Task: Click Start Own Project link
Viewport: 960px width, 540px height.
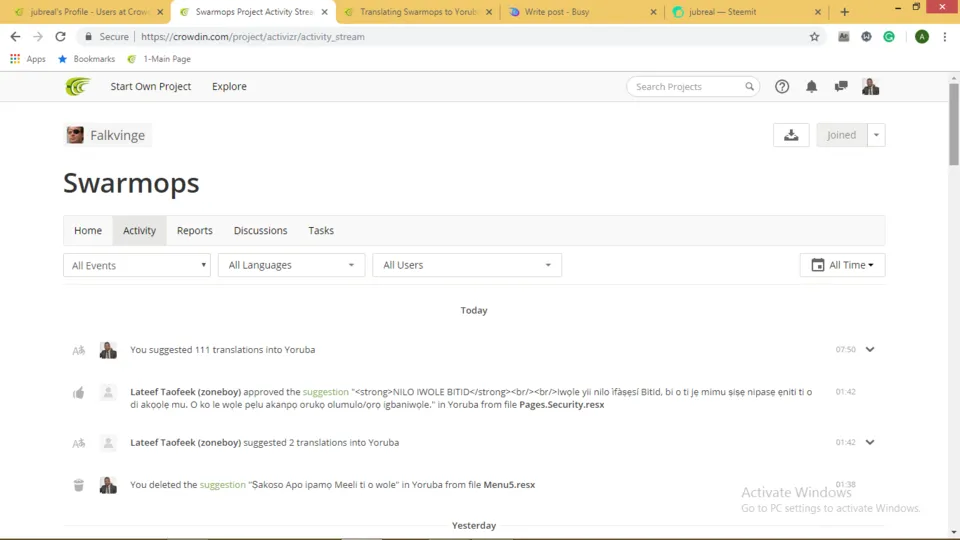Action: click(151, 86)
